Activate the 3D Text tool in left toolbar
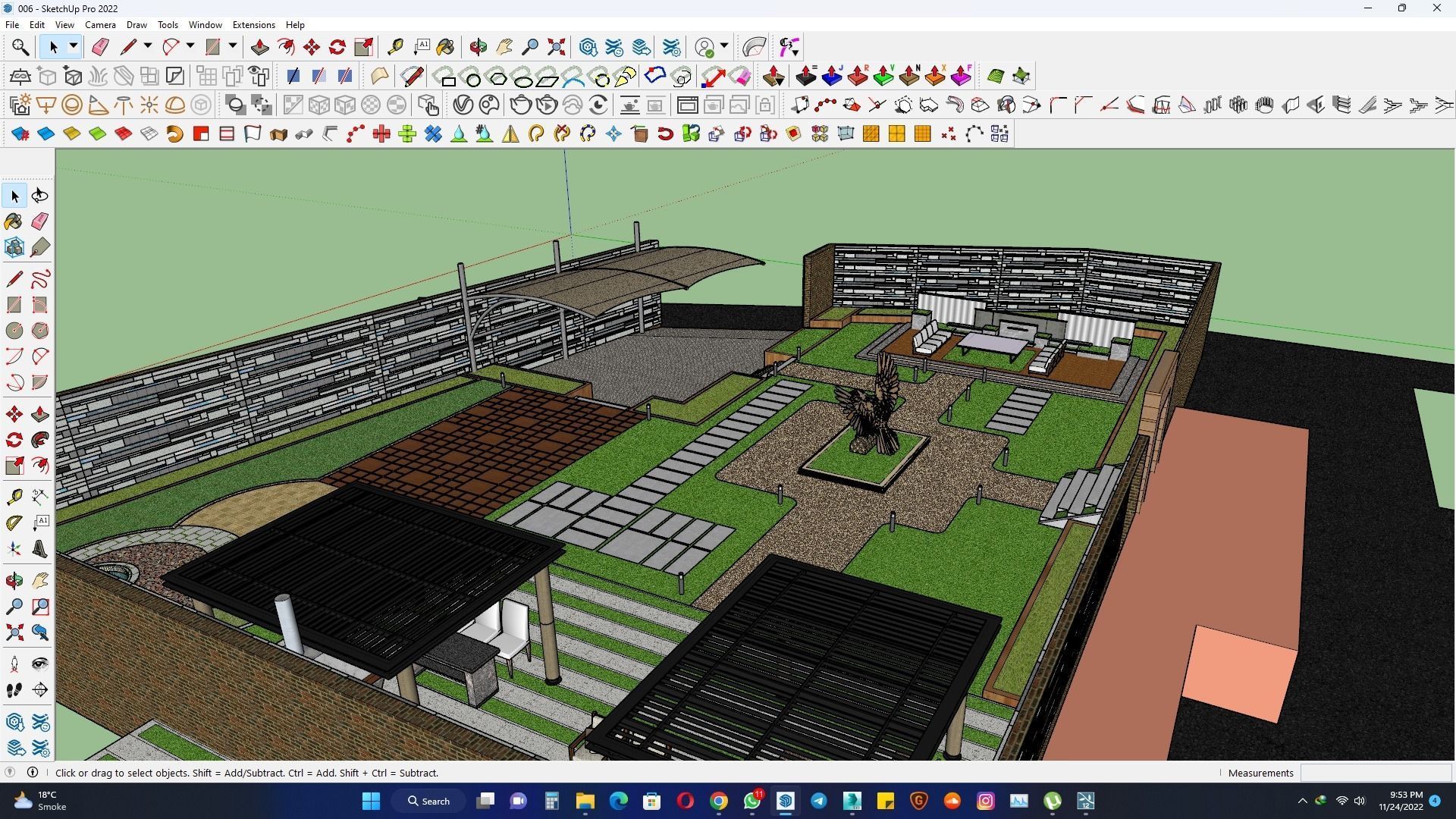Image resolution: width=1456 pixels, height=819 pixels. [x=40, y=550]
